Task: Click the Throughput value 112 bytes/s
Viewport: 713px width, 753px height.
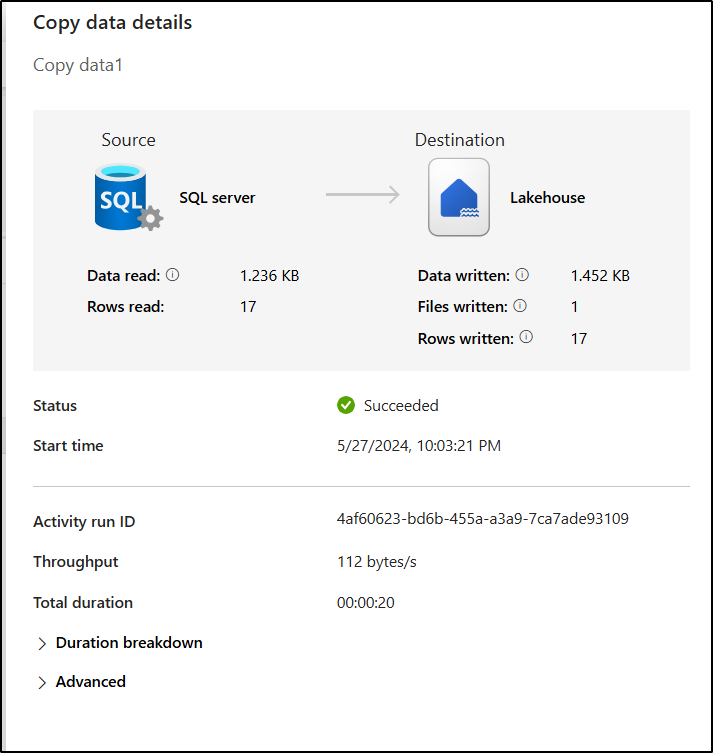Action: click(x=377, y=562)
